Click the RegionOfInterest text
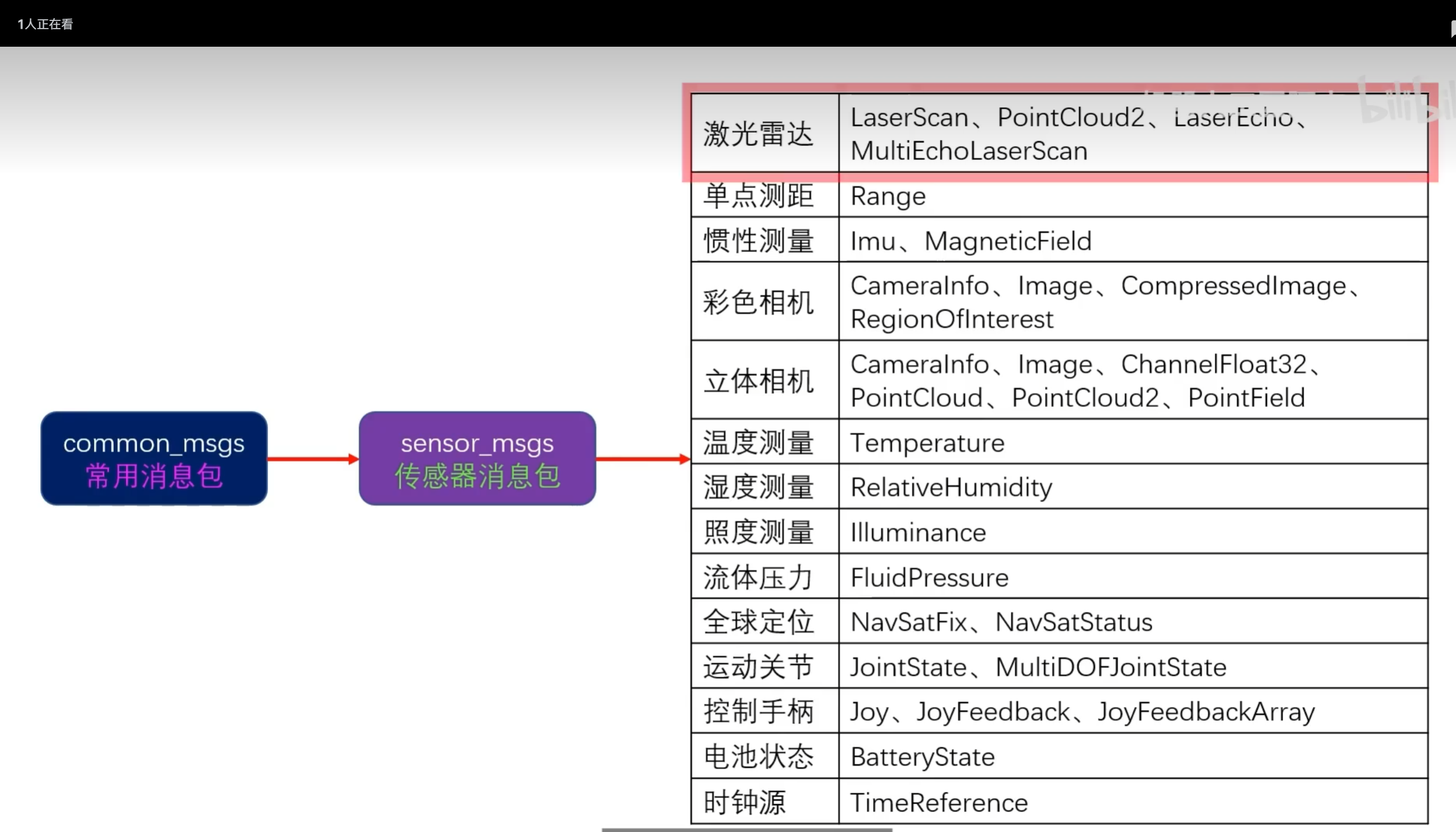This screenshot has width=1456, height=832. (x=951, y=319)
